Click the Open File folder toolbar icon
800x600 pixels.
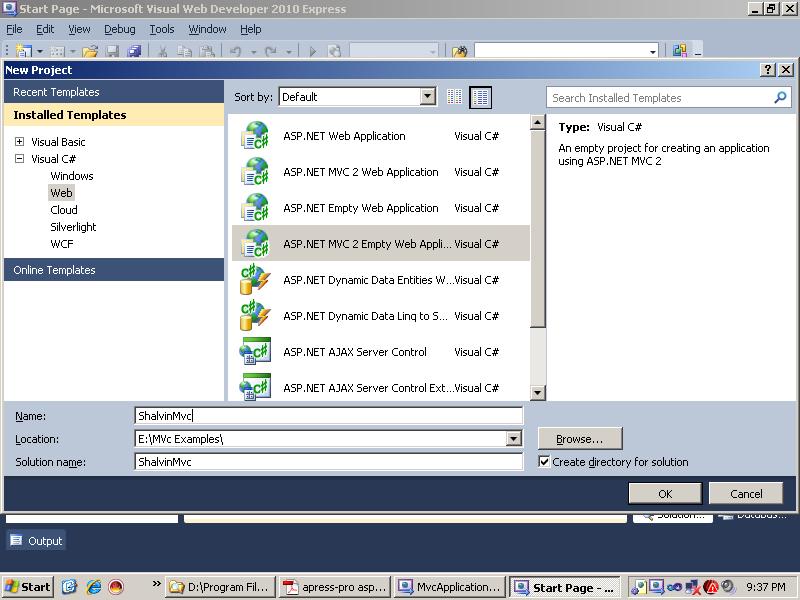(x=90, y=51)
